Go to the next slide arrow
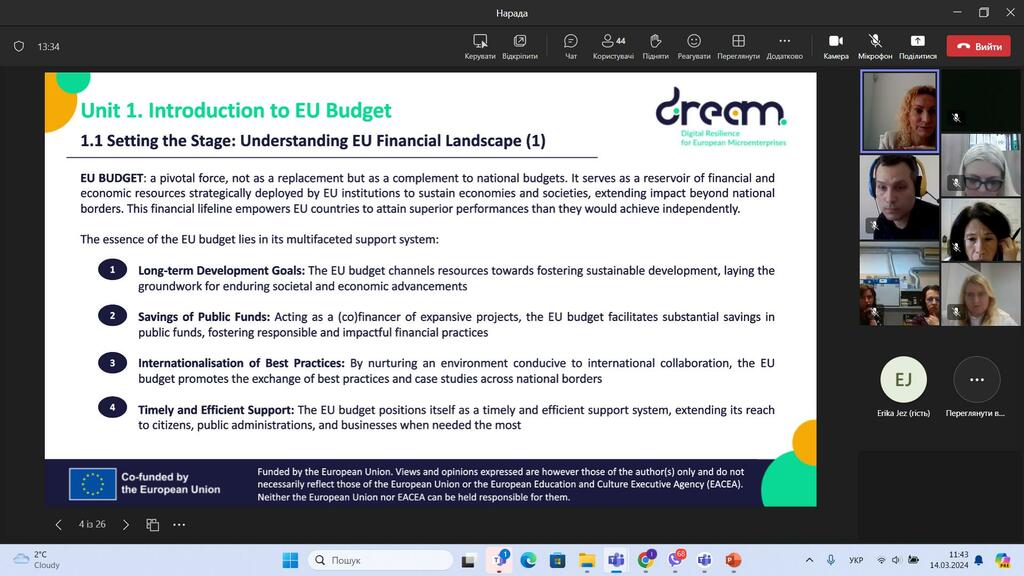The image size is (1024, 576). click(x=126, y=525)
